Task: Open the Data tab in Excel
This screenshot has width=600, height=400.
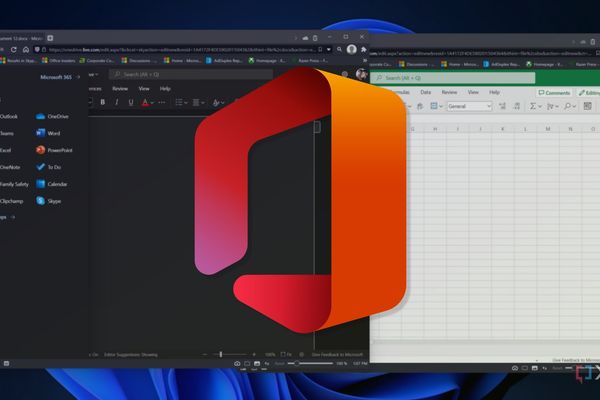Action: pos(426,92)
